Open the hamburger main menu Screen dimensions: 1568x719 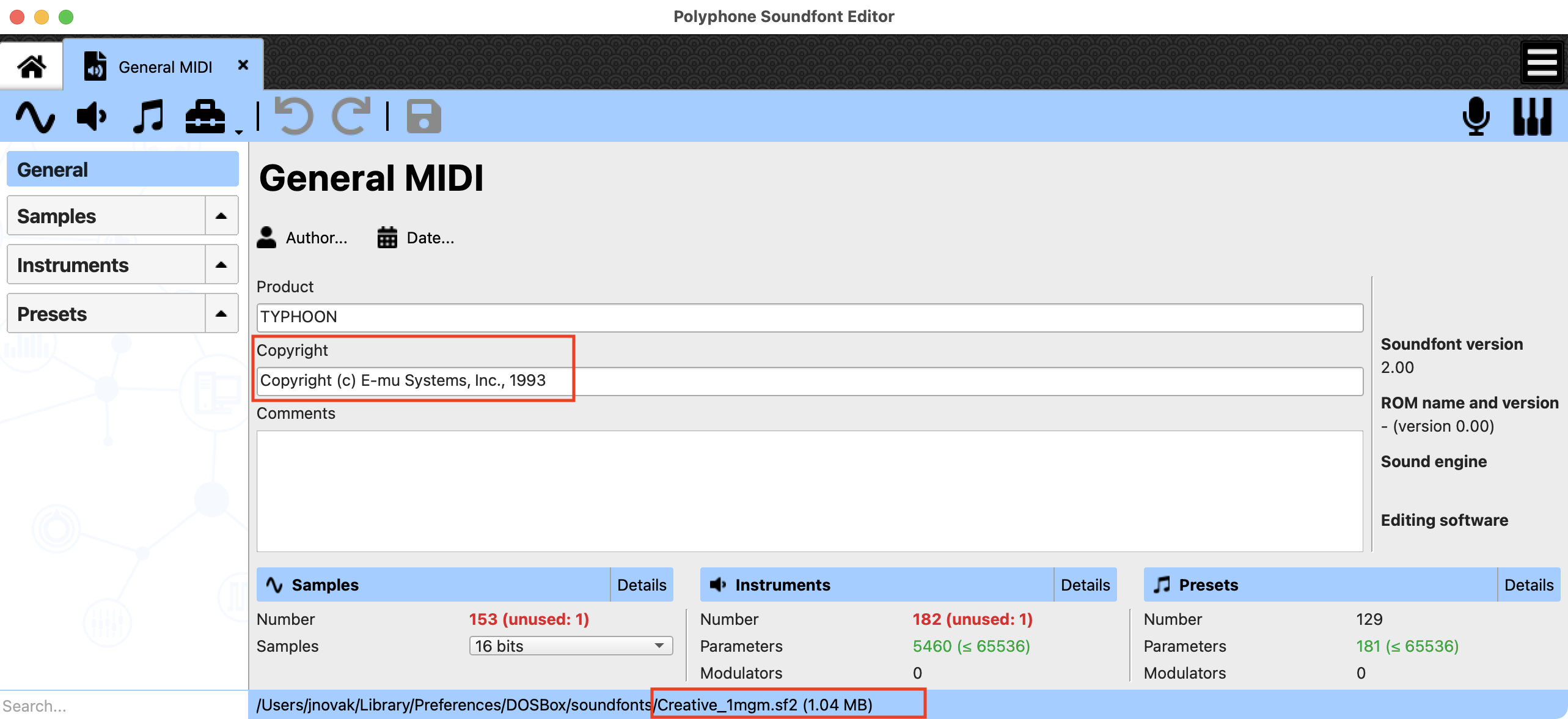[1542, 62]
